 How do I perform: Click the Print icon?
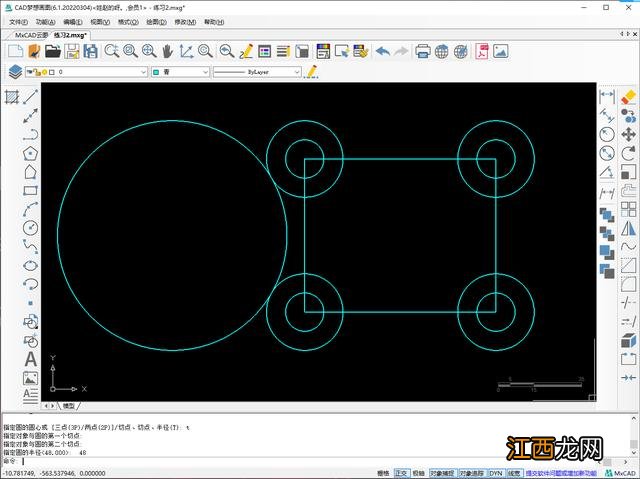[x=423, y=51]
